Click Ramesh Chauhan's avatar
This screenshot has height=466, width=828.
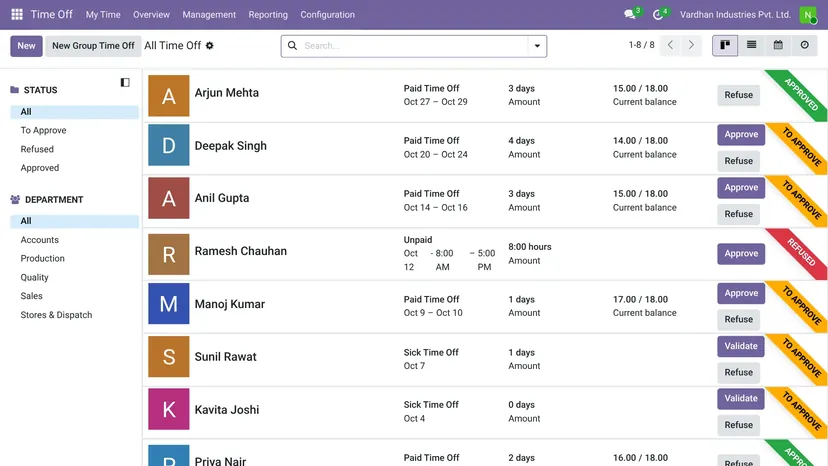[x=168, y=254]
